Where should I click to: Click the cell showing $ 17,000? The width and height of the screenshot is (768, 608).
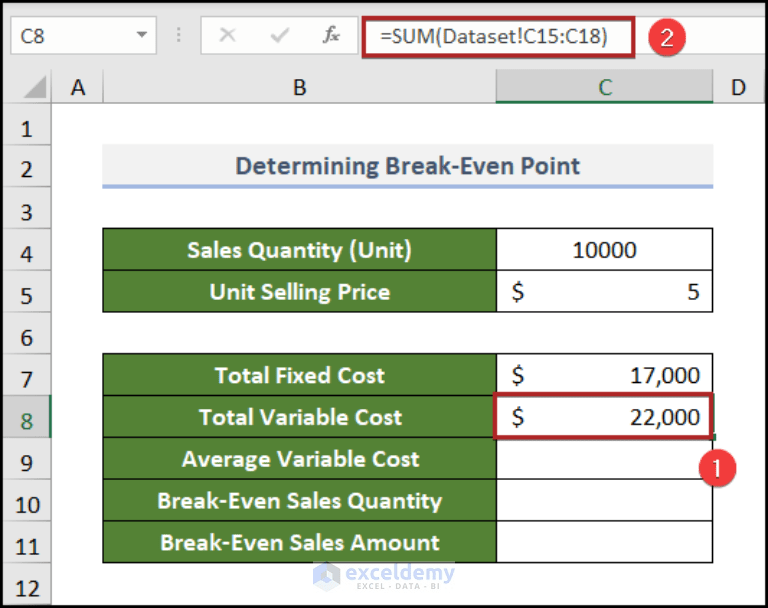pyautogui.click(x=604, y=375)
